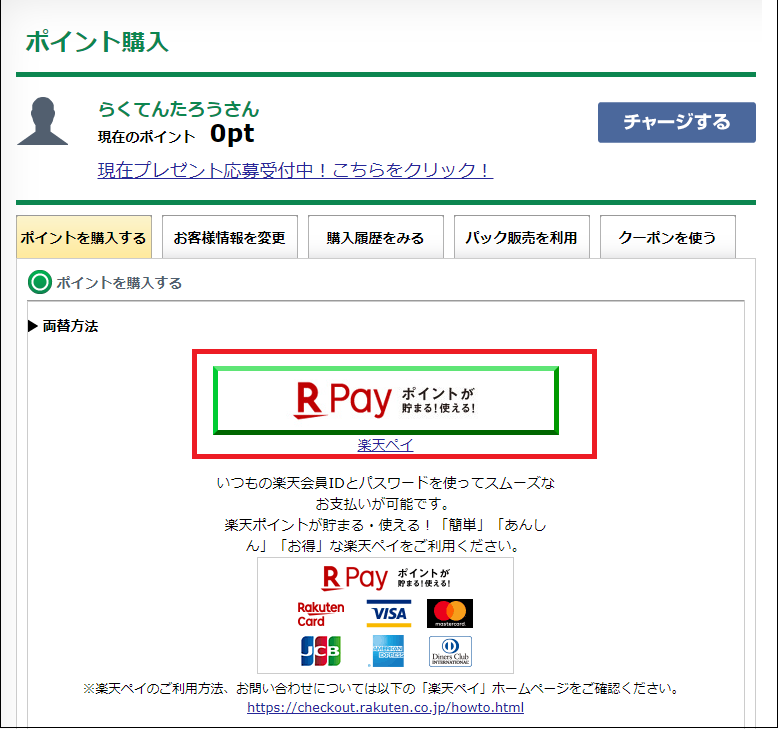The image size is (779, 730).
Task: Click the large R Pay payment button
Action: [x=386, y=401]
